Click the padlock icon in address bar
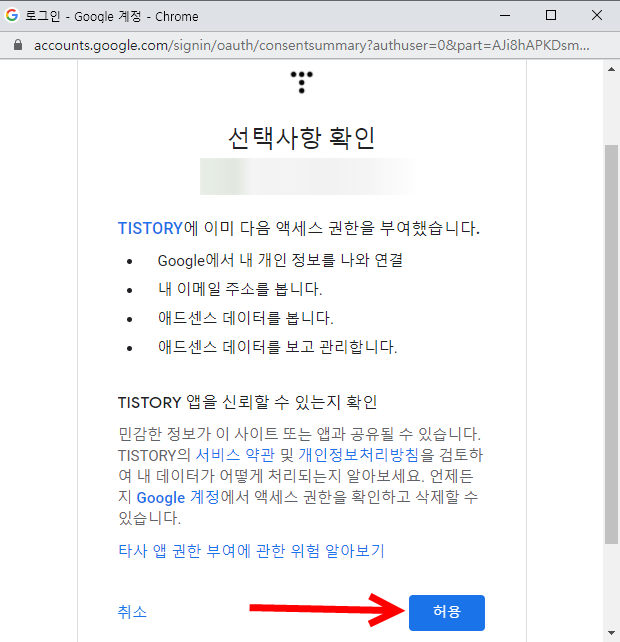Image resolution: width=620 pixels, height=642 pixels. 18,45
